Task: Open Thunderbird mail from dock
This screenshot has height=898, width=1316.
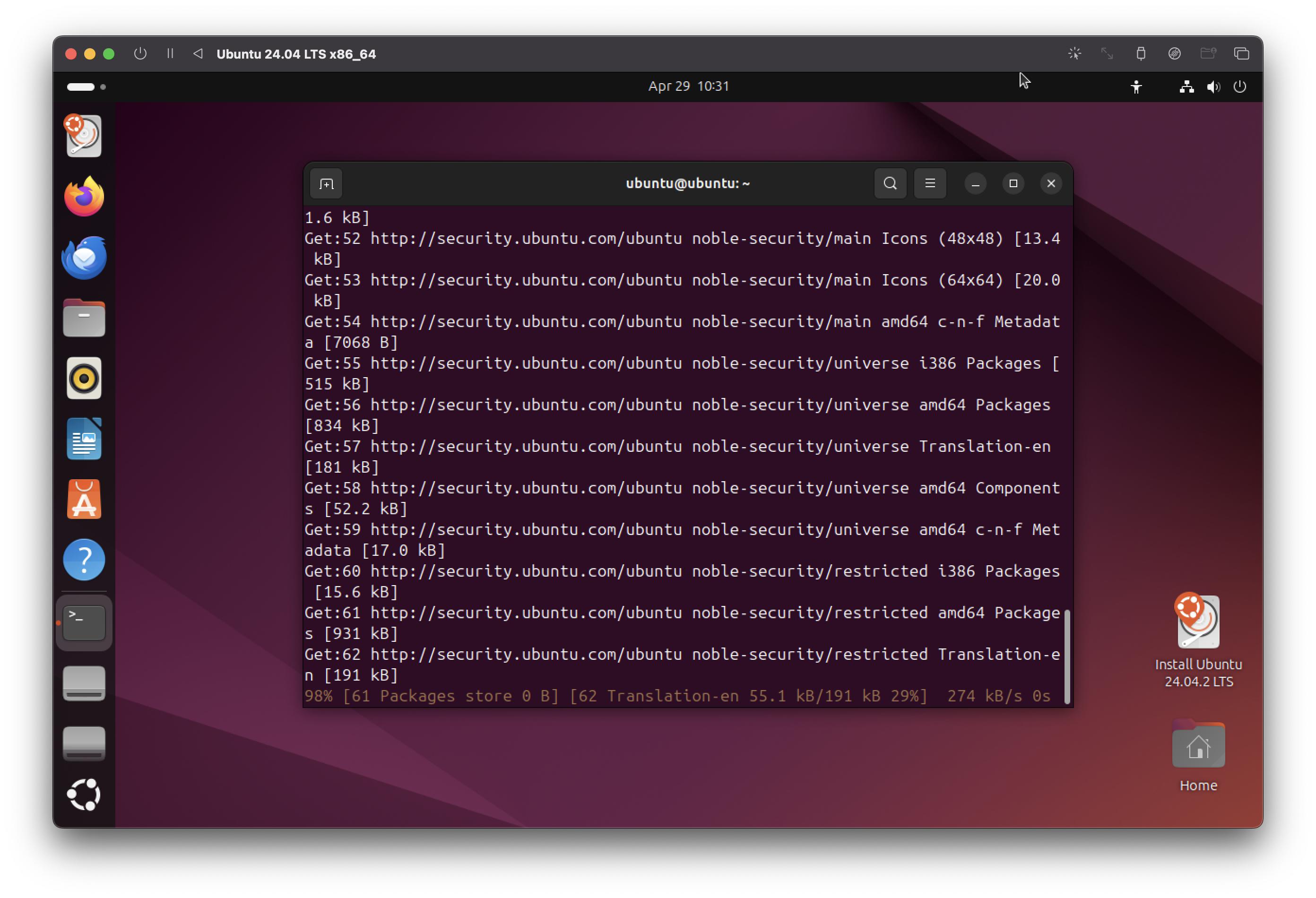Action: coord(84,258)
